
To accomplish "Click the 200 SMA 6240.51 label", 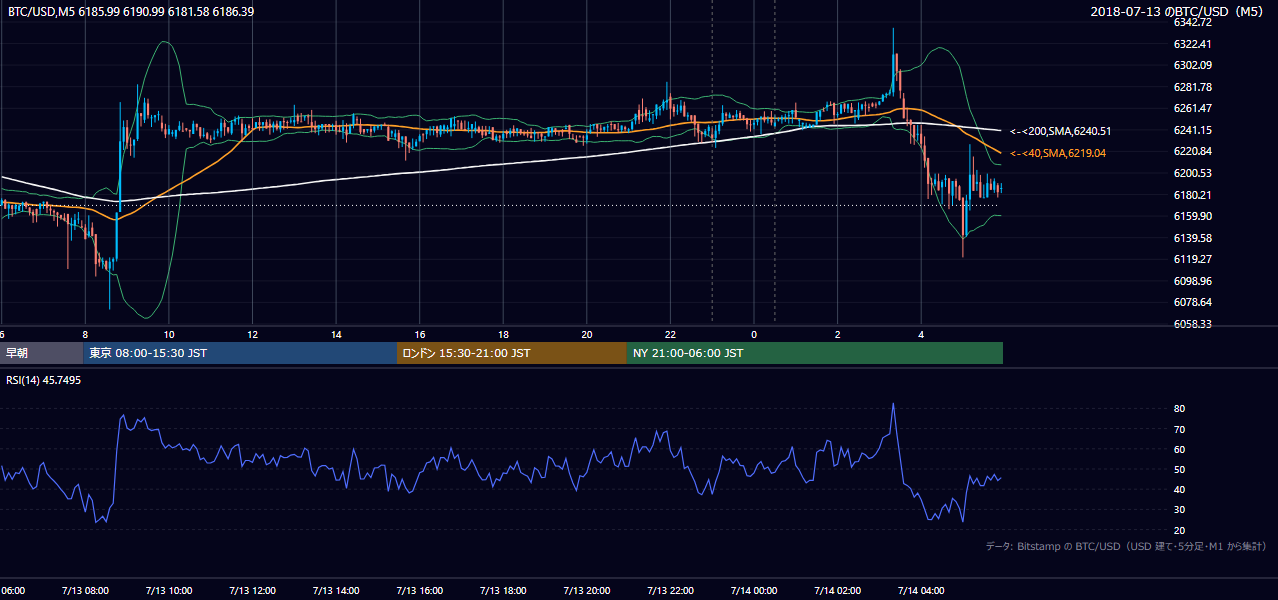I will point(1060,131).
